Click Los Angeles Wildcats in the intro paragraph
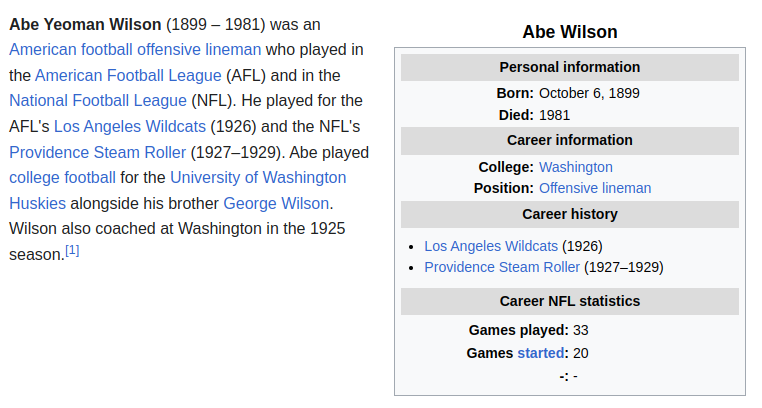This screenshot has width=762, height=408. coord(130,126)
